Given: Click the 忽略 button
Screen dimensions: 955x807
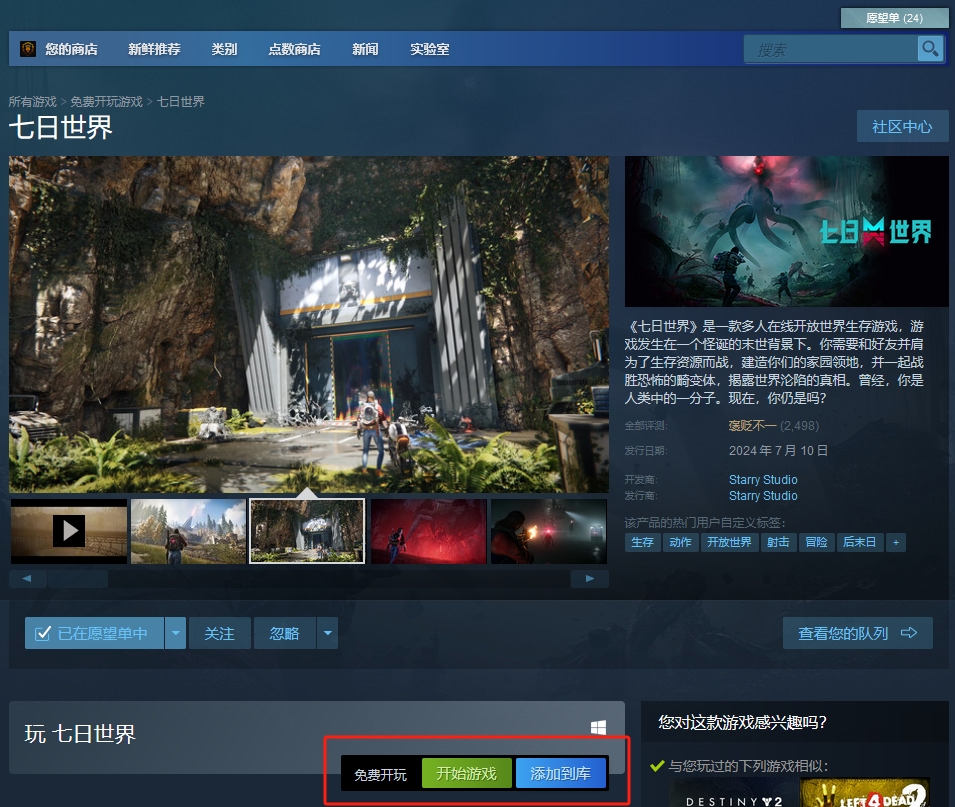Looking at the screenshot, I should click(x=284, y=633).
